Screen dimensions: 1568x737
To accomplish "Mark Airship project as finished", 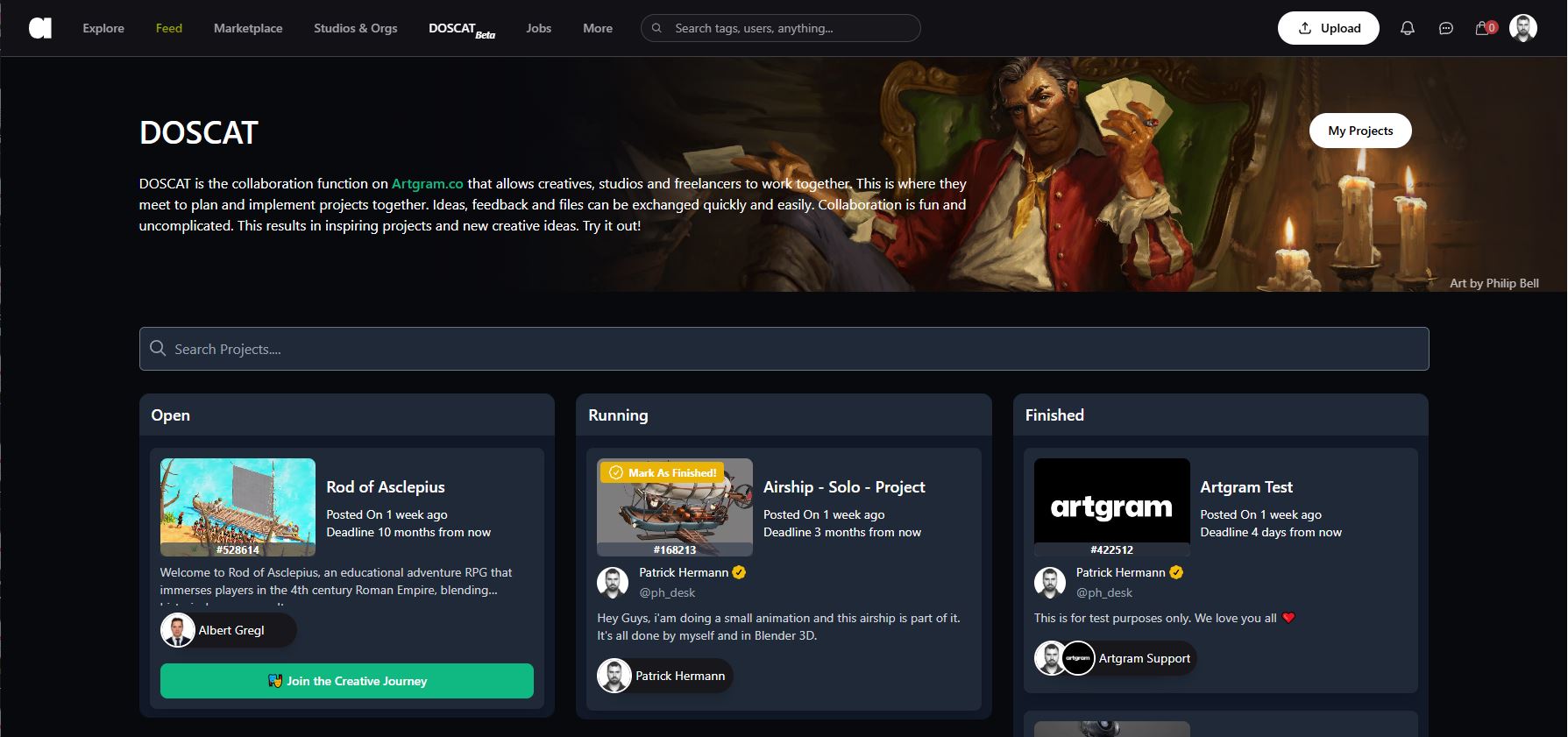I will (663, 472).
